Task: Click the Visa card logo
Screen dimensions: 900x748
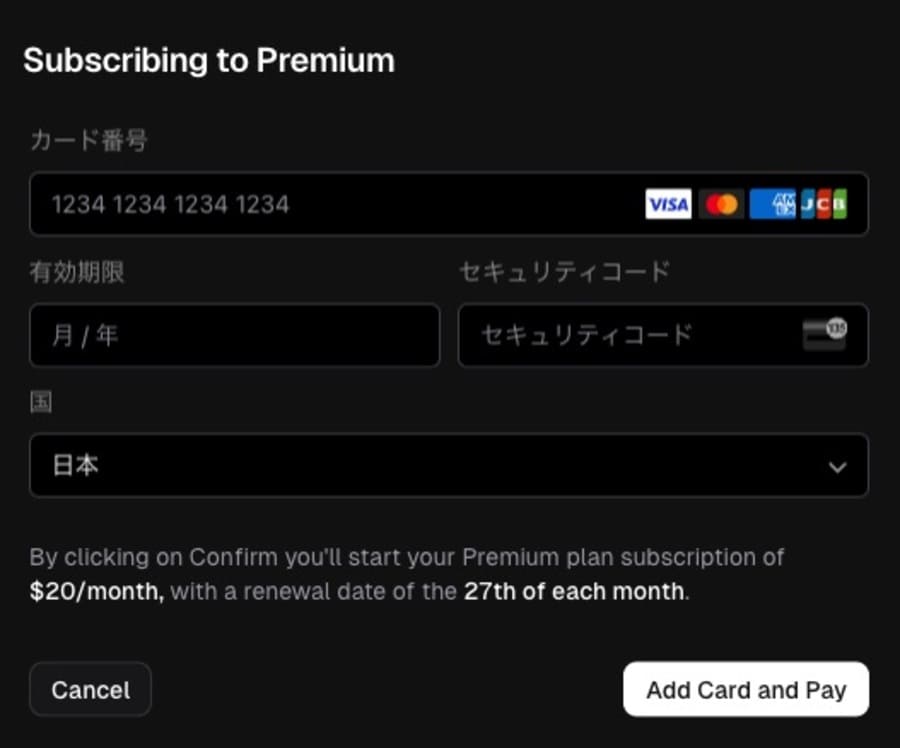Action: point(668,204)
